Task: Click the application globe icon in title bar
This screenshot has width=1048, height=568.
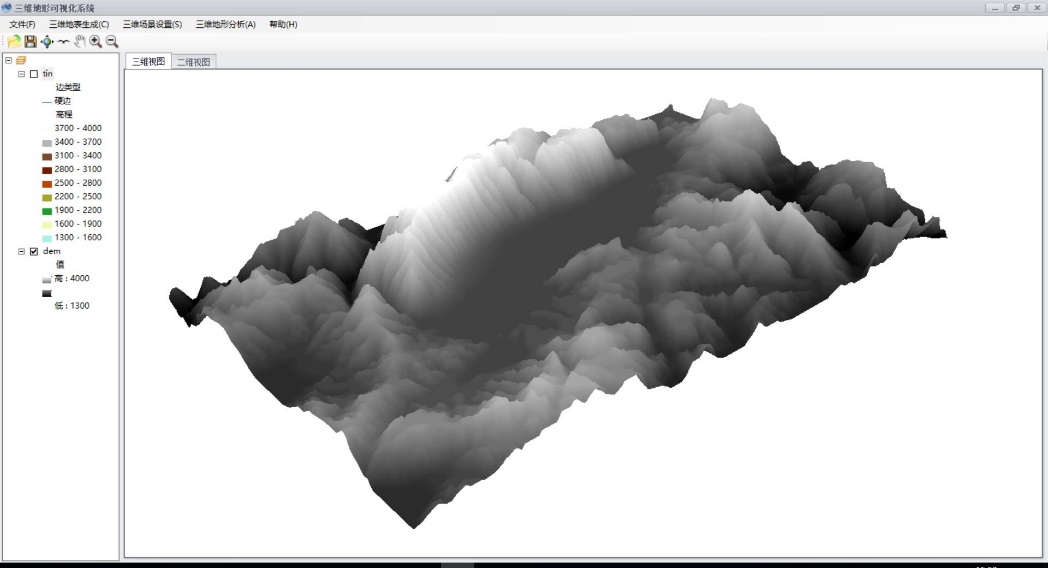Action: pos(7,7)
